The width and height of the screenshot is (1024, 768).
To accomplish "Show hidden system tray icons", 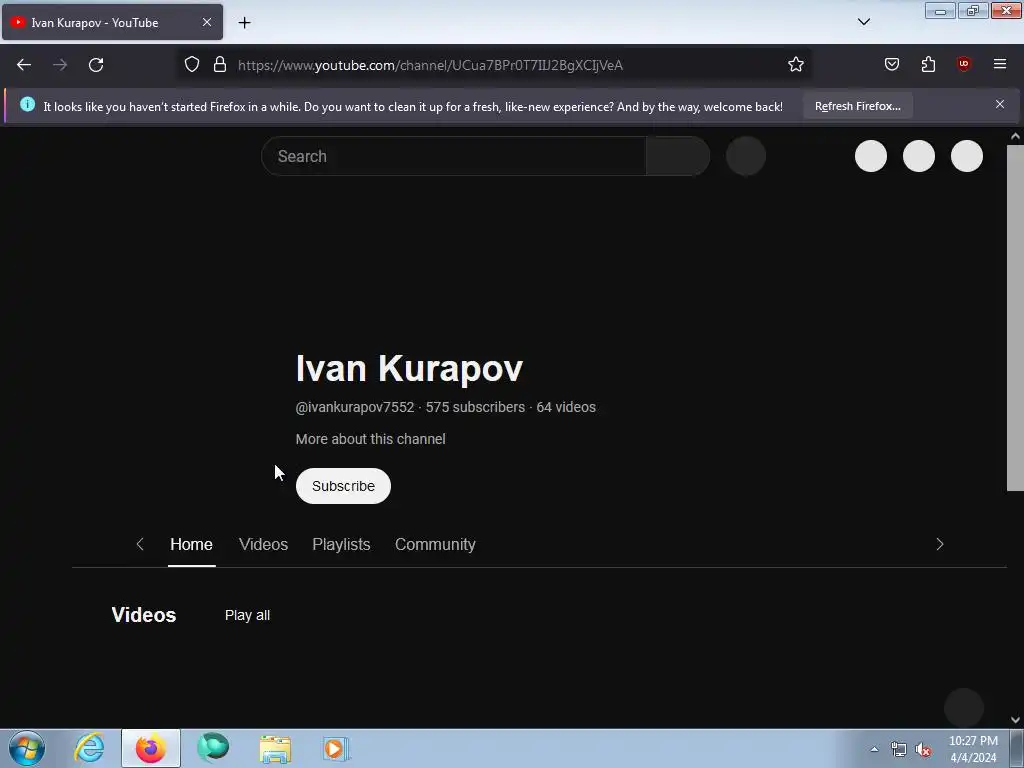I will (x=874, y=749).
